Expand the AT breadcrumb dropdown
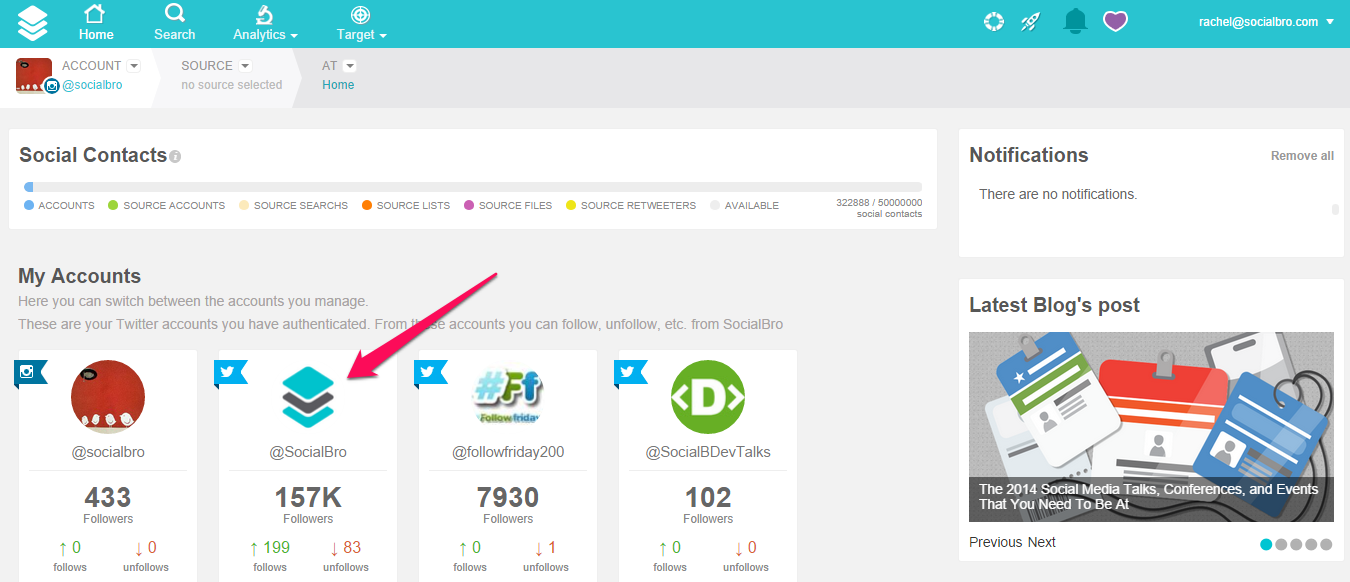Viewport: 1350px width, 582px height. click(x=350, y=66)
